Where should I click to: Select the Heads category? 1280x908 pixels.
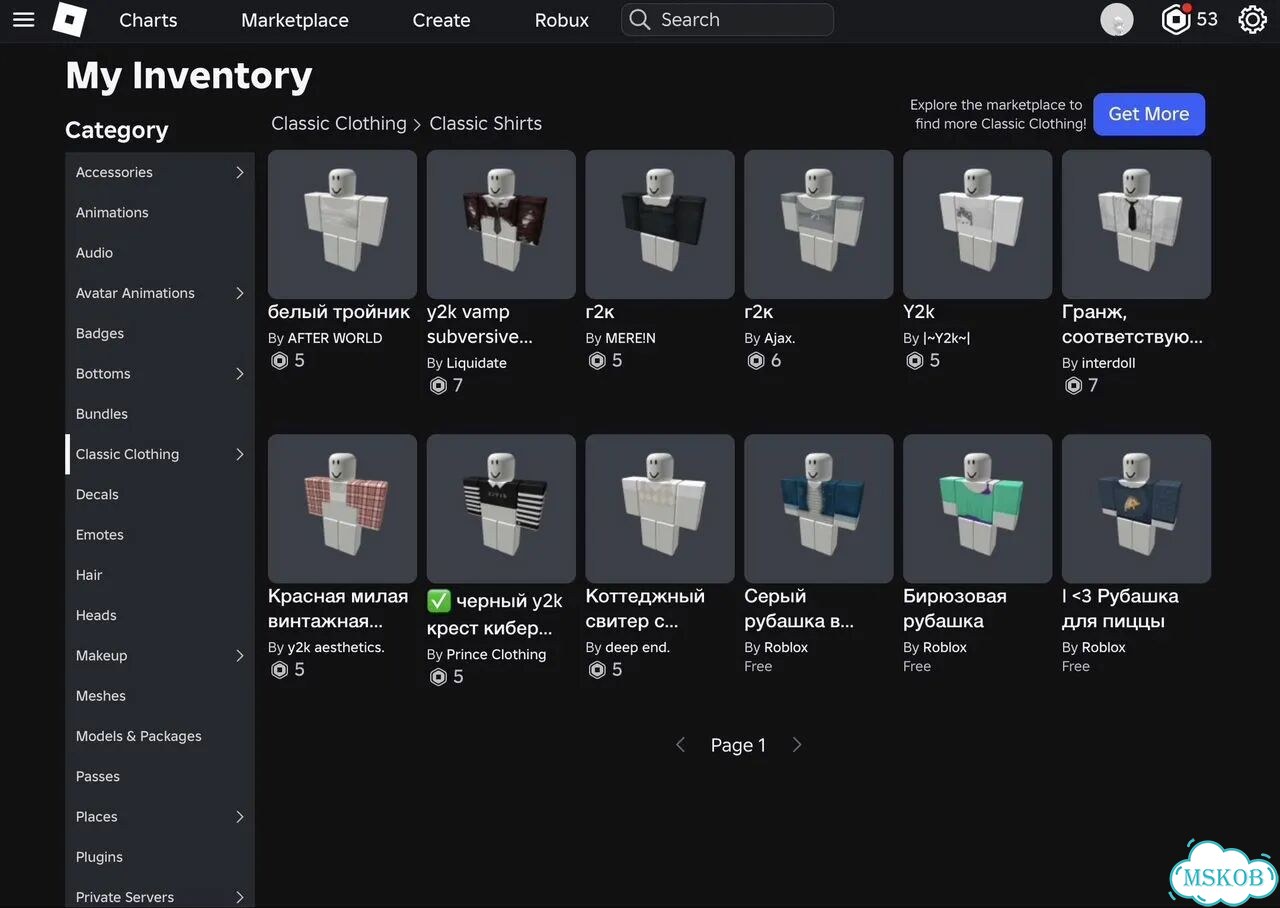point(160,616)
